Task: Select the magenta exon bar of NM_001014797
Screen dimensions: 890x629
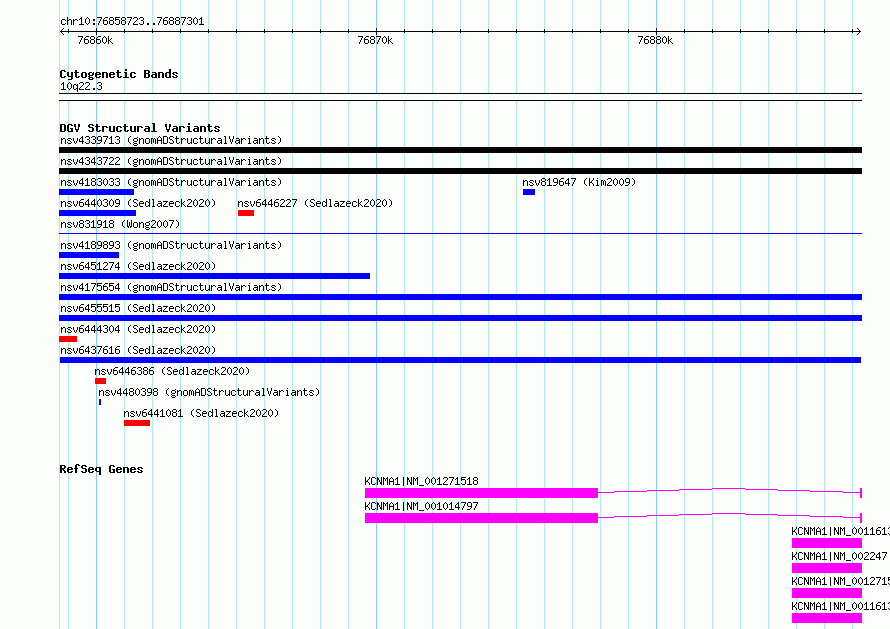Action: coord(481,518)
